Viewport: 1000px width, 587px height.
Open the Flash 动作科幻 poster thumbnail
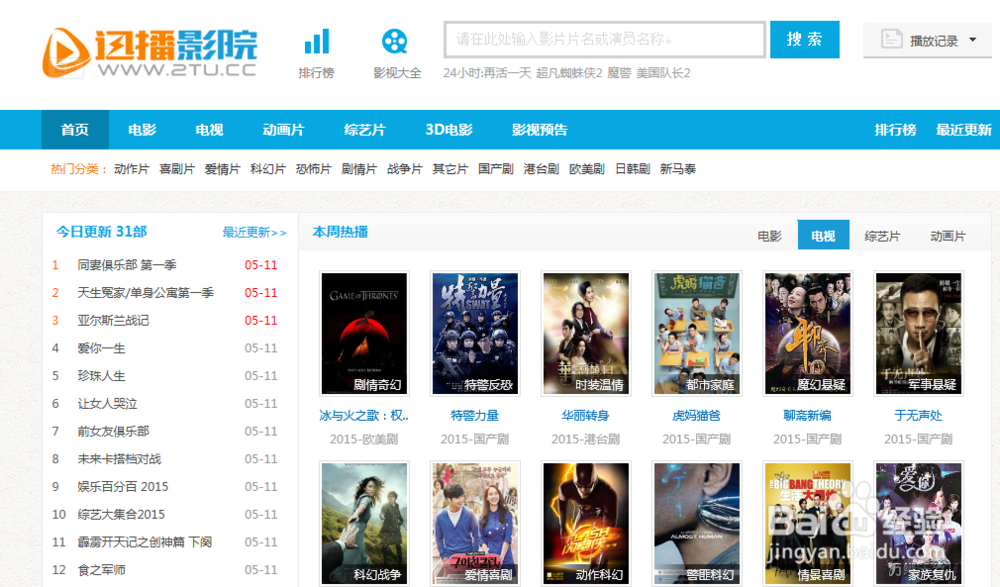(585, 523)
